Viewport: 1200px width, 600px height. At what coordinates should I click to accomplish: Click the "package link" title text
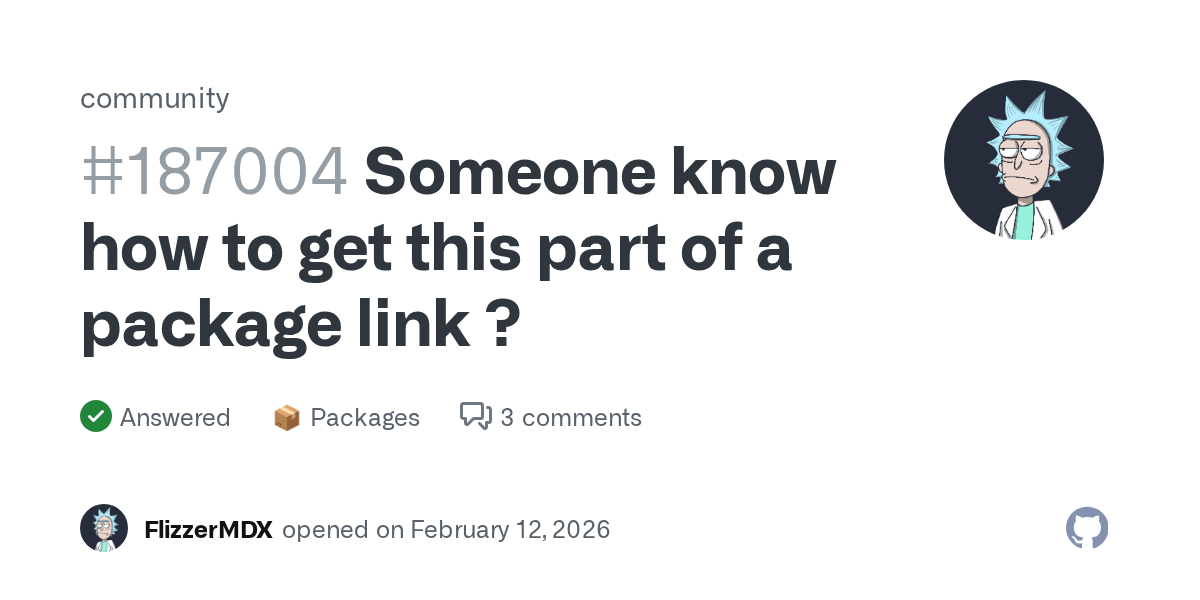(274, 323)
